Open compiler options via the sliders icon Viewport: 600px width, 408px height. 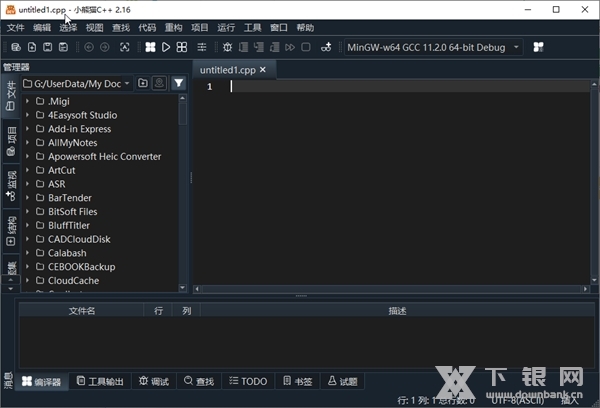[202, 47]
